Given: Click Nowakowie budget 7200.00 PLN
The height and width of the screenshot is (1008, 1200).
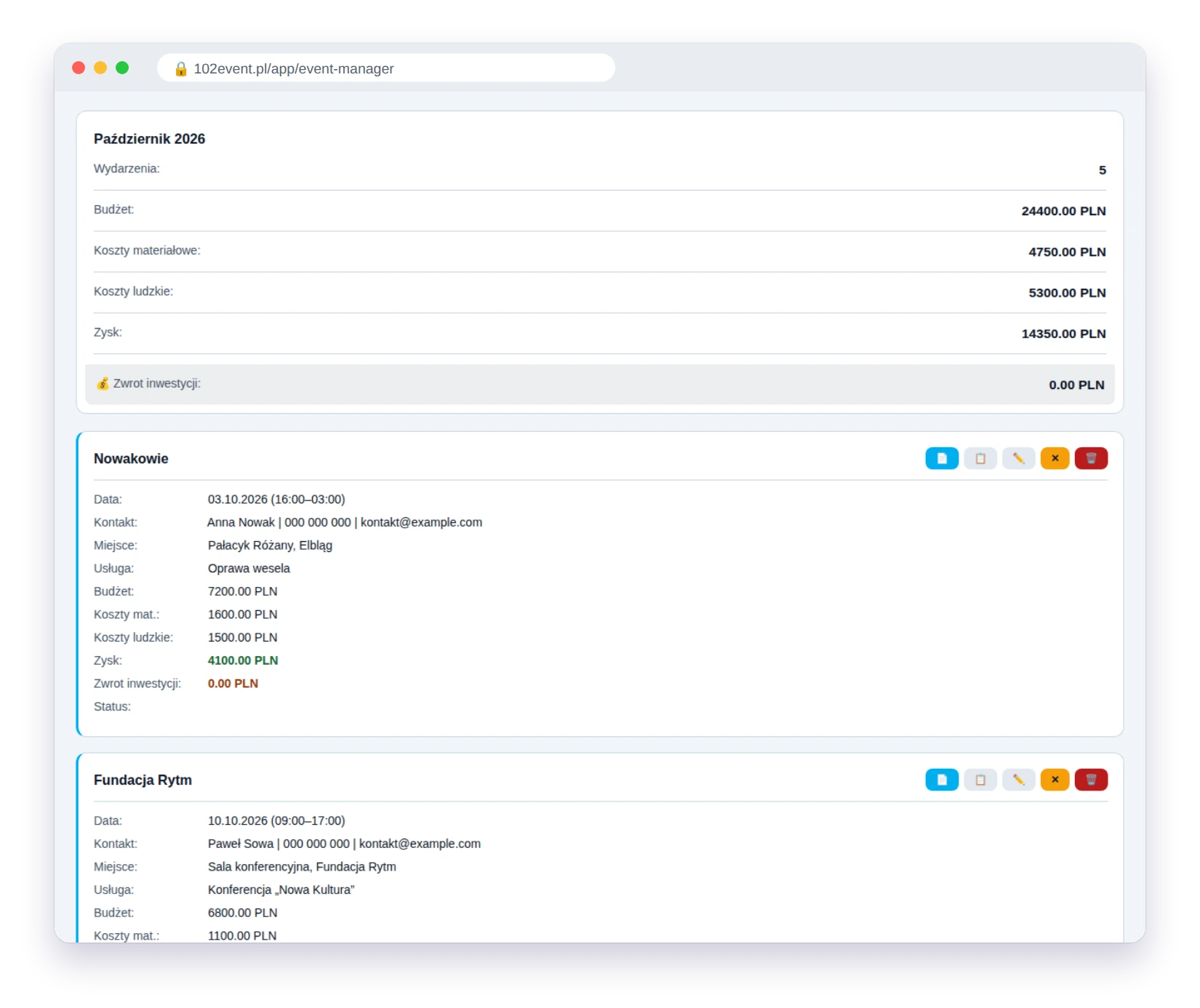Looking at the screenshot, I should (x=243, y=592).
